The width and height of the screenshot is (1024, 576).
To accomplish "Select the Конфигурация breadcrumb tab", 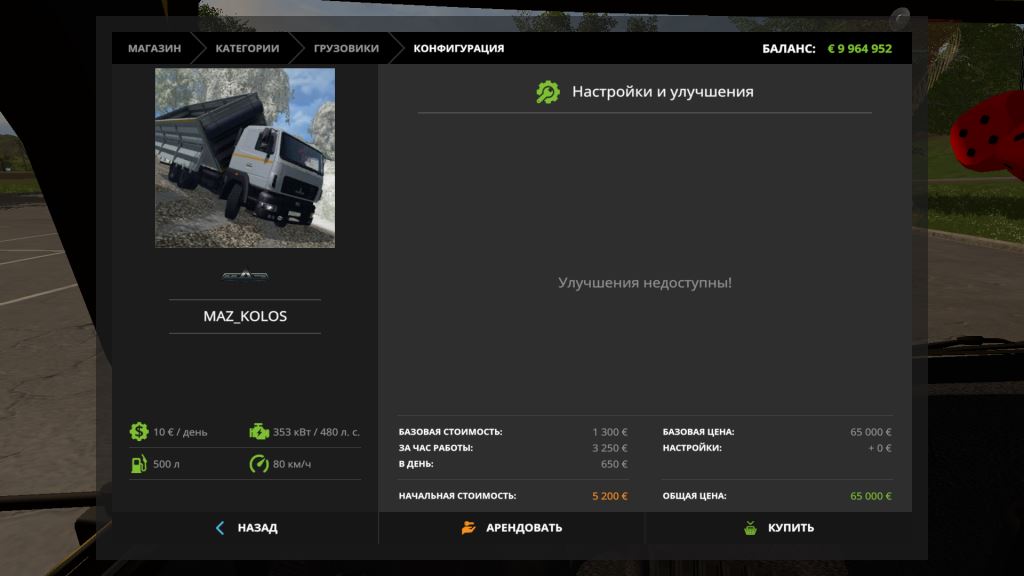I will click(459, 48).
